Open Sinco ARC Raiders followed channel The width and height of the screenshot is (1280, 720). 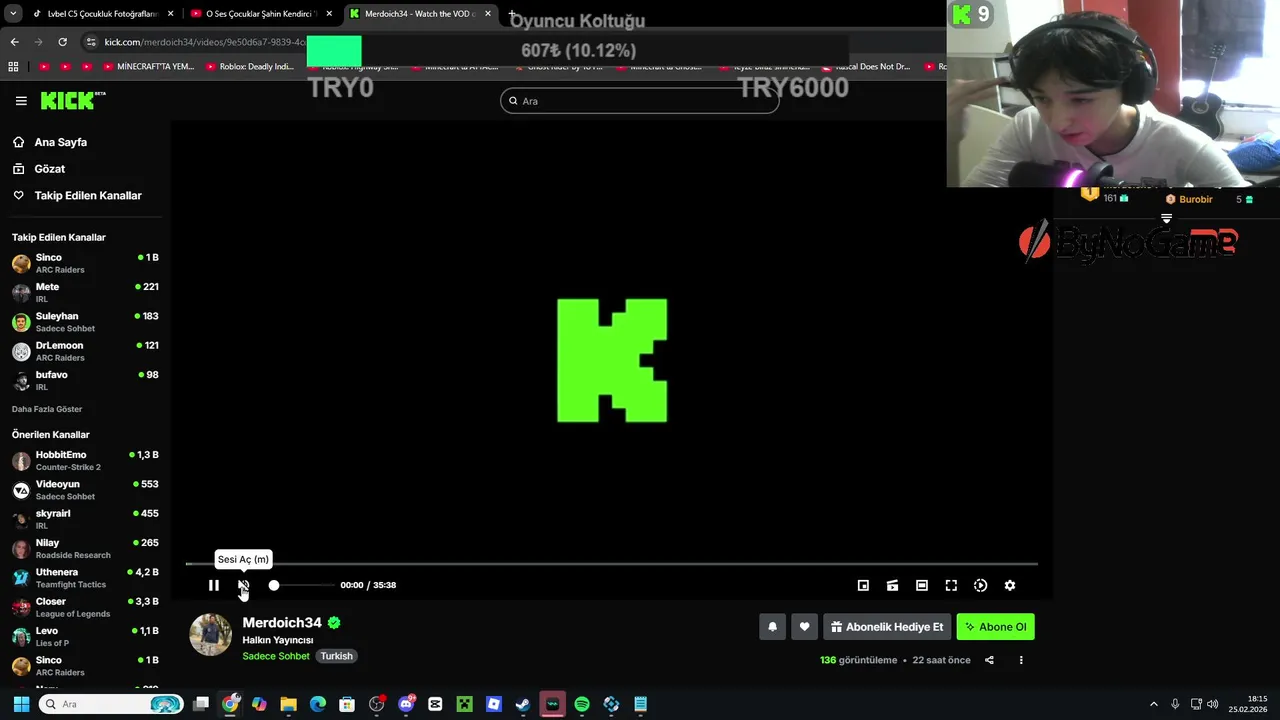(x=85, y=263)
